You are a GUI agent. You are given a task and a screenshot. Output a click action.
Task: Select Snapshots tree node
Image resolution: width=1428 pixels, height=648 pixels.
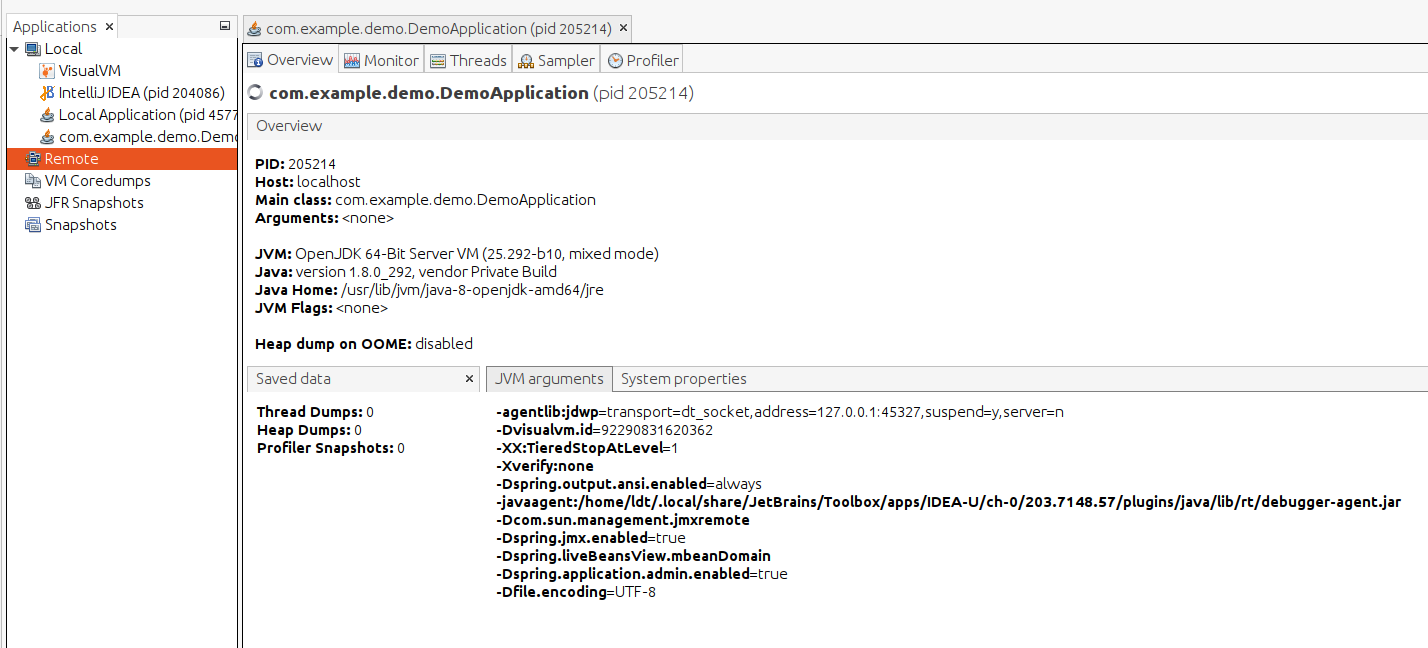pyautogui.click(x=81, y=225)
